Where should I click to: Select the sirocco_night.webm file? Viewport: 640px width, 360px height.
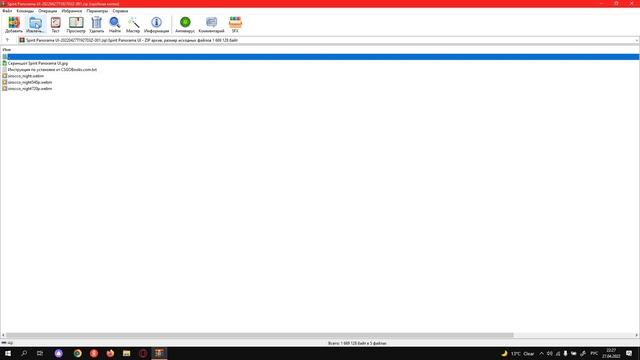[x=26, y=76]
